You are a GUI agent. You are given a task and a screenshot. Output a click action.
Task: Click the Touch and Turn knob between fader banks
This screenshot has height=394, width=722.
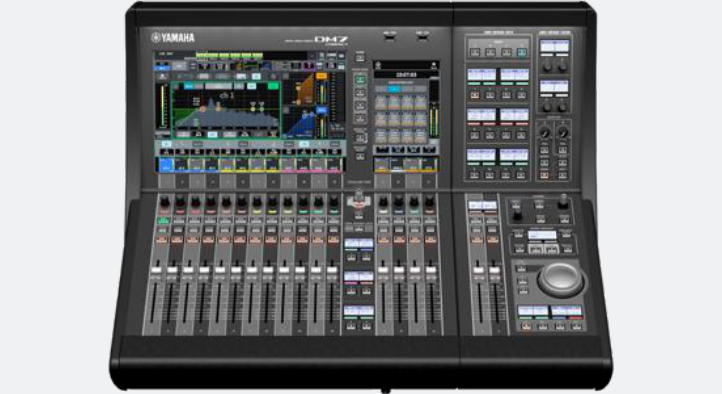pyautogui.click(x=358, y=199)
